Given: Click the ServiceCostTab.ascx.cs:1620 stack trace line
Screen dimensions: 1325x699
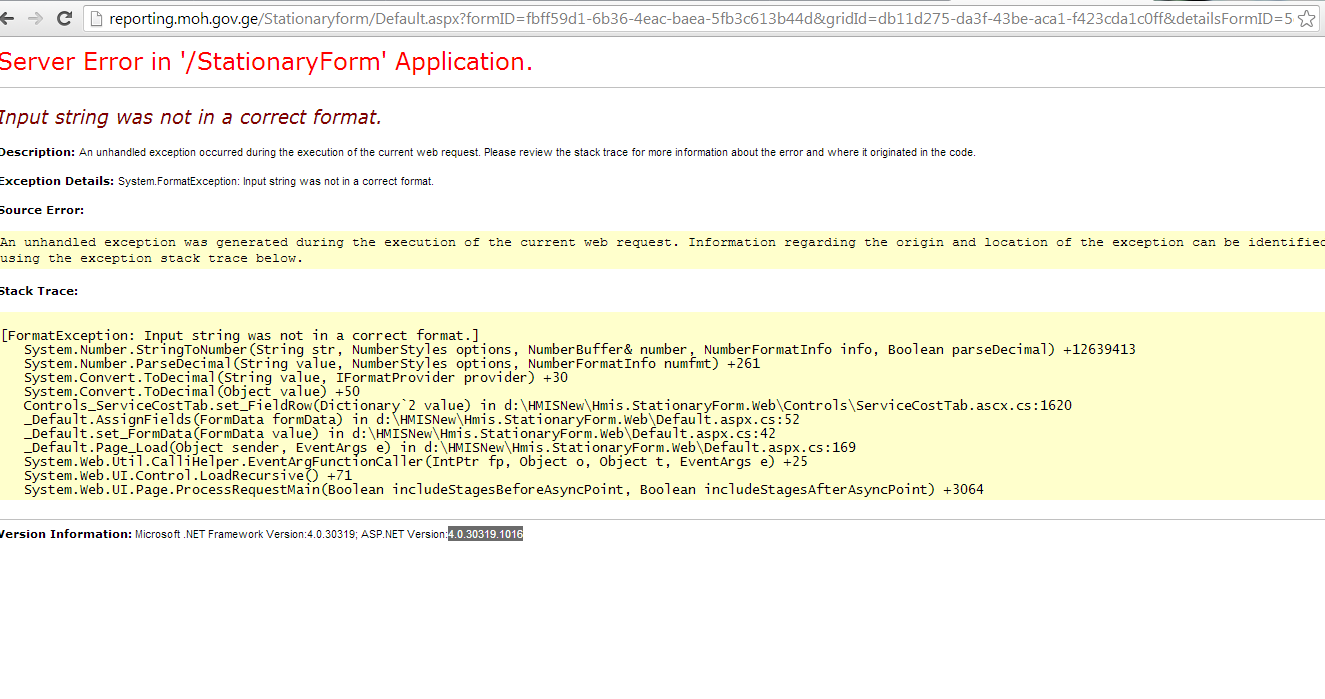Looking at the screenshot, I should coord(547,405).
